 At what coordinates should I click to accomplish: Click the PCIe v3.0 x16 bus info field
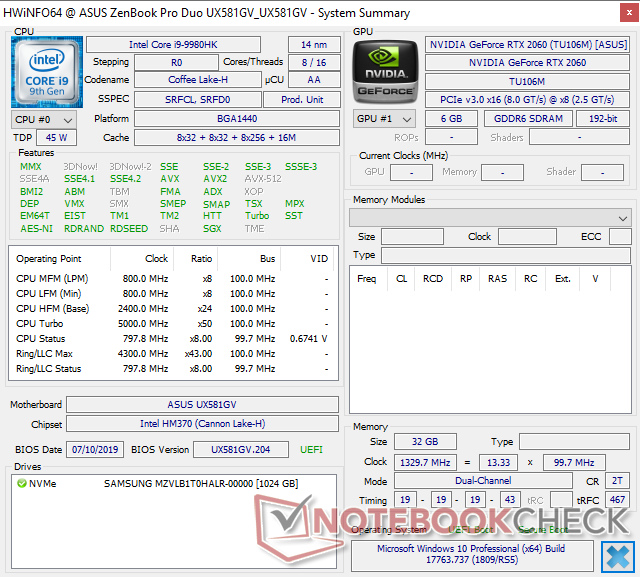(527, 99)
